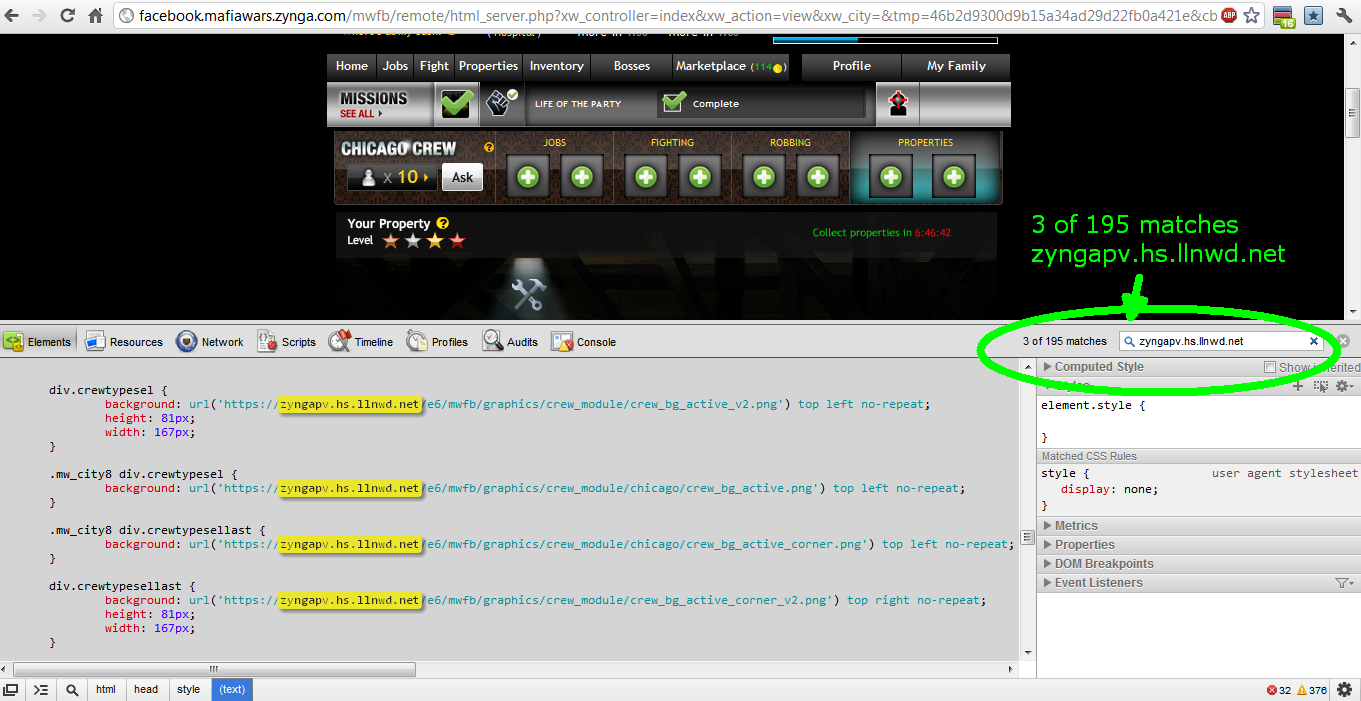Viewport: 1361px width, 701px height.
Task: Open the Elements panel in DevTools
Action: pyautogui.click(x=37, y=341)
